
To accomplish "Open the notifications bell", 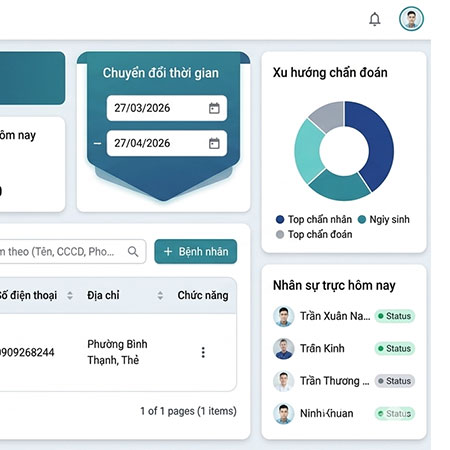I will point(375,19).
